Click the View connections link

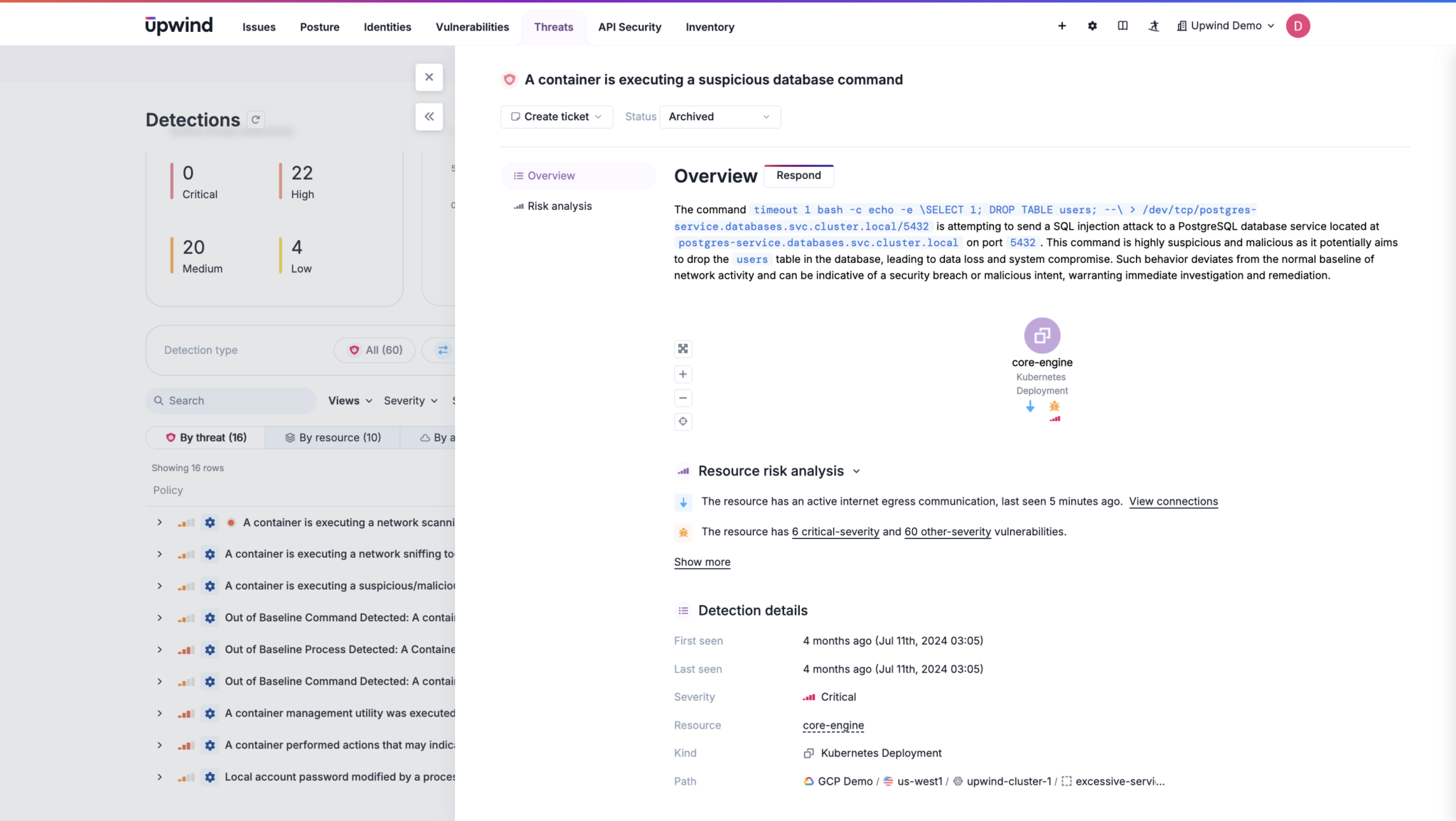tap(1173, 502)
